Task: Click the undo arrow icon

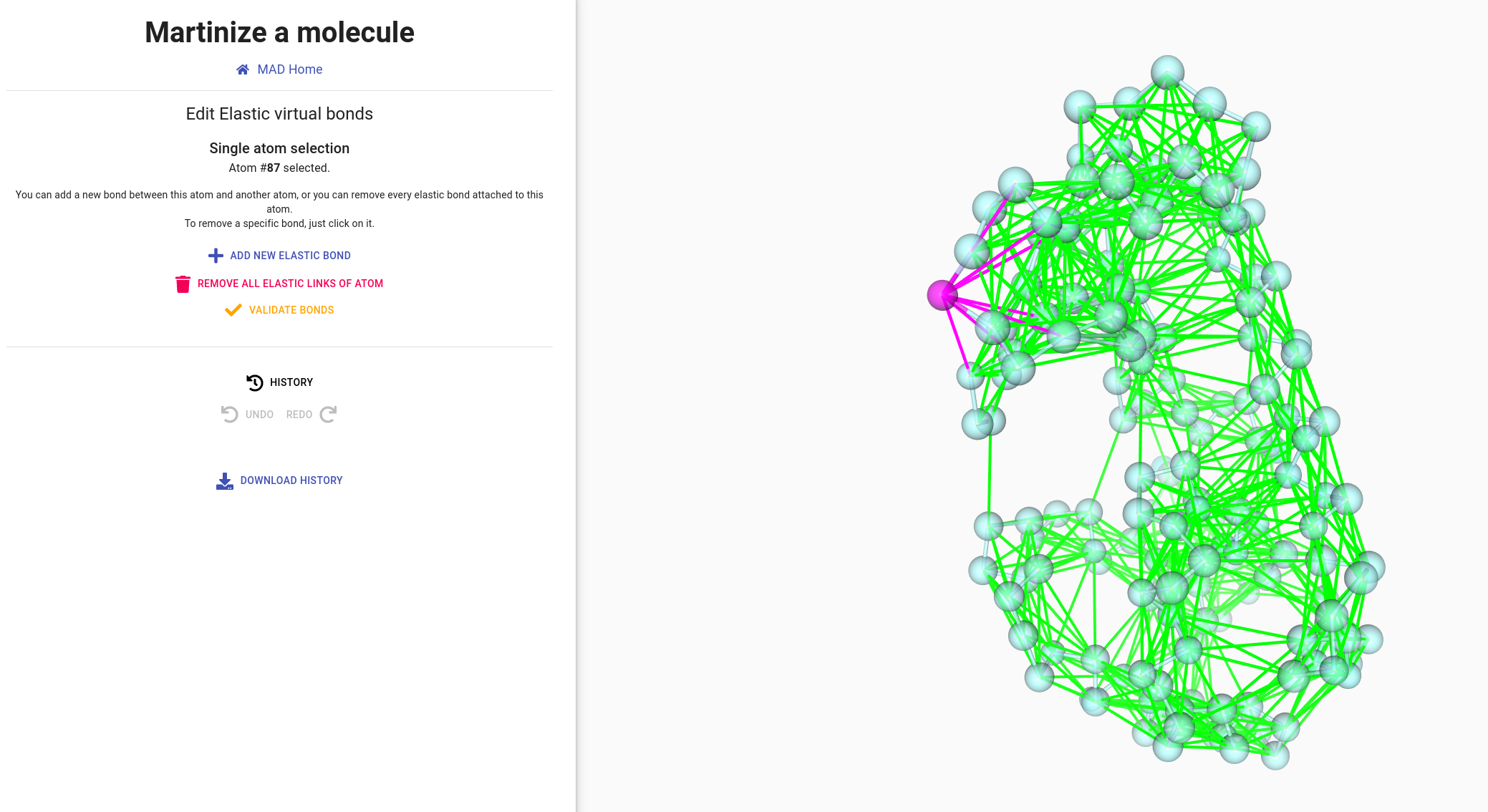Action: click(x=229, y=415)
